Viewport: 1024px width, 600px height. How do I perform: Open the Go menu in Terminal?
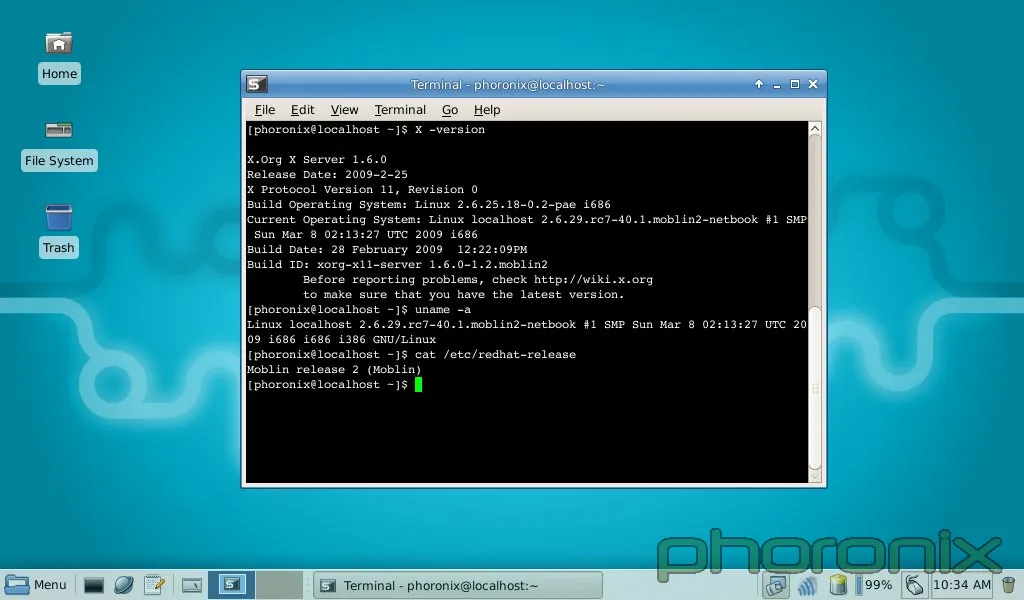tap(450, 110)
